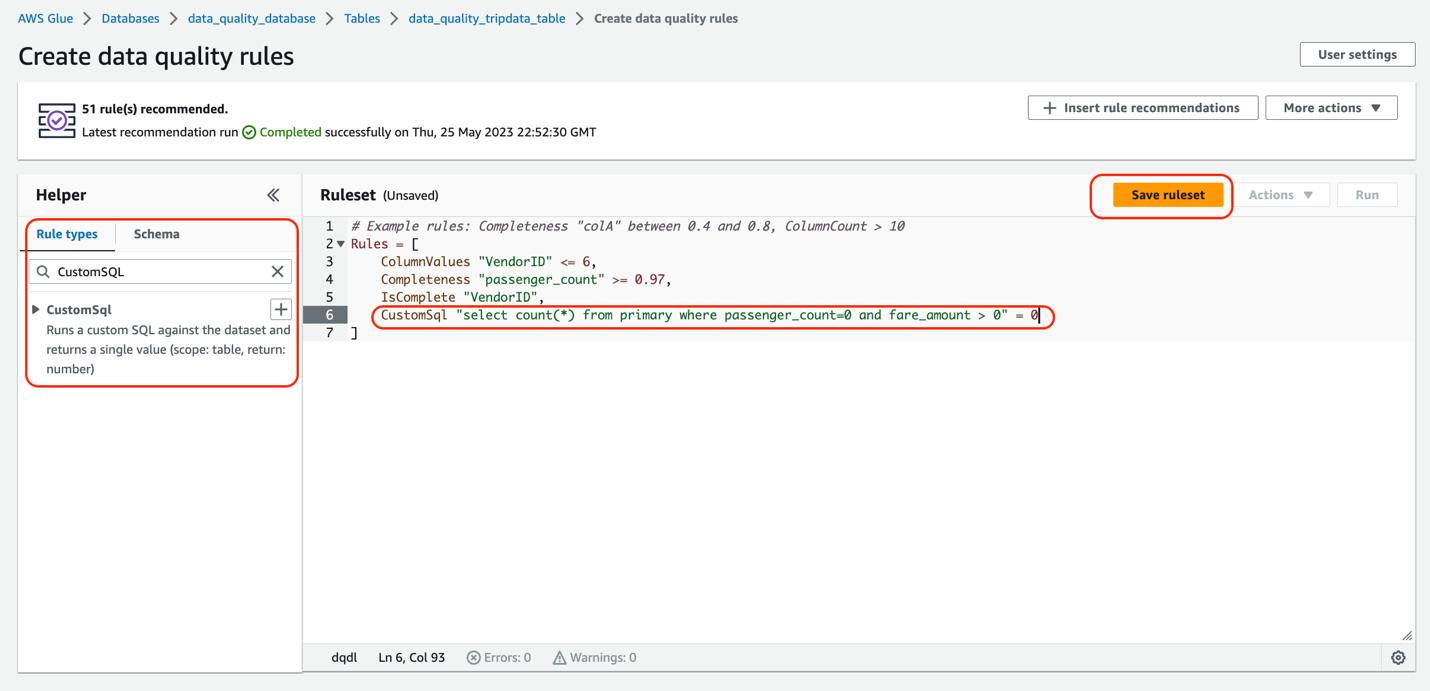This screenshot has height=691, width=1430.
Task: Click the IsComplete "VendorID" line
Action: pos(463,297)
